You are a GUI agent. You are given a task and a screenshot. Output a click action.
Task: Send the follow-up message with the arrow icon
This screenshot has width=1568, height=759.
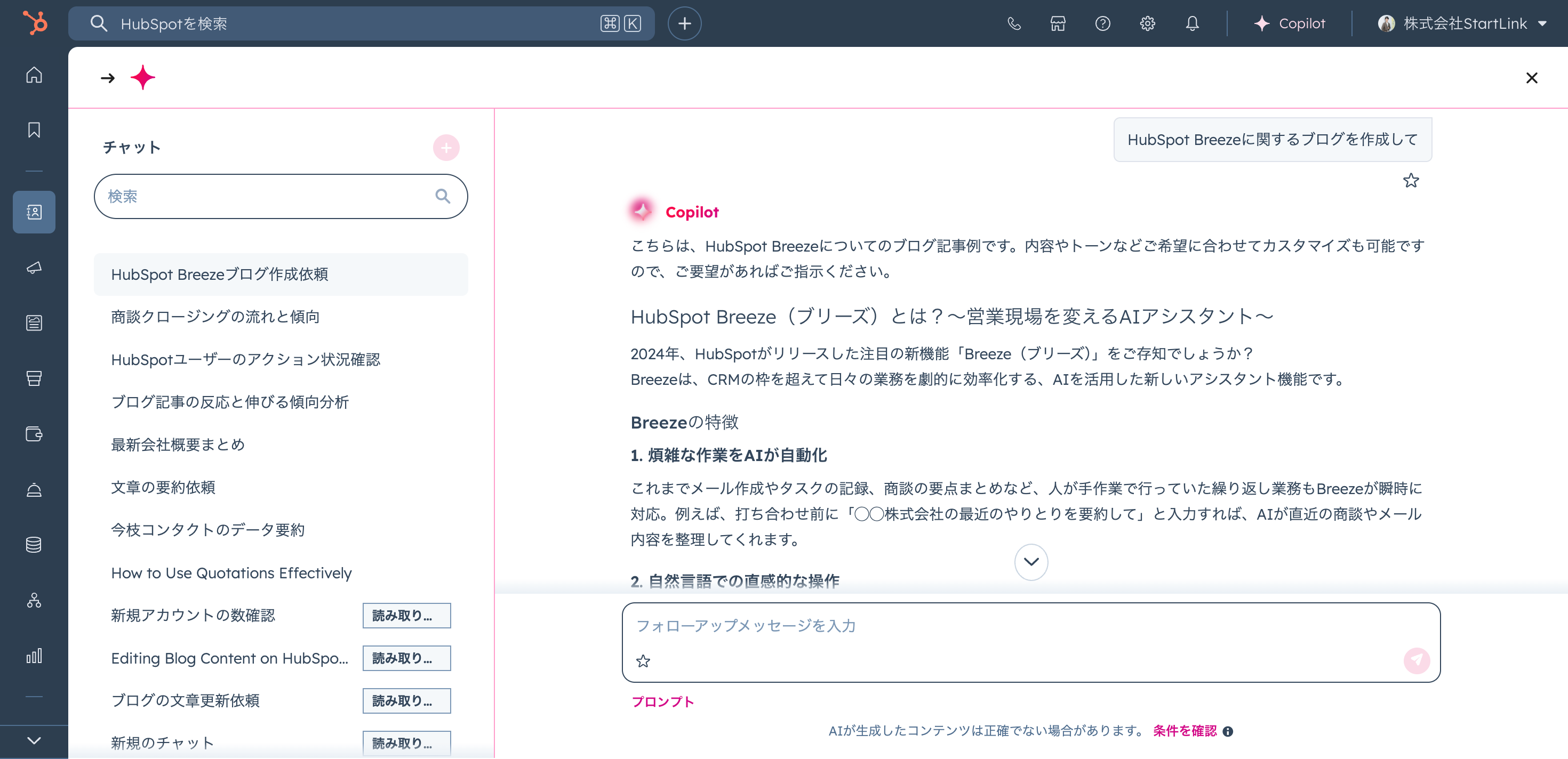click(x=1417, y=661)
